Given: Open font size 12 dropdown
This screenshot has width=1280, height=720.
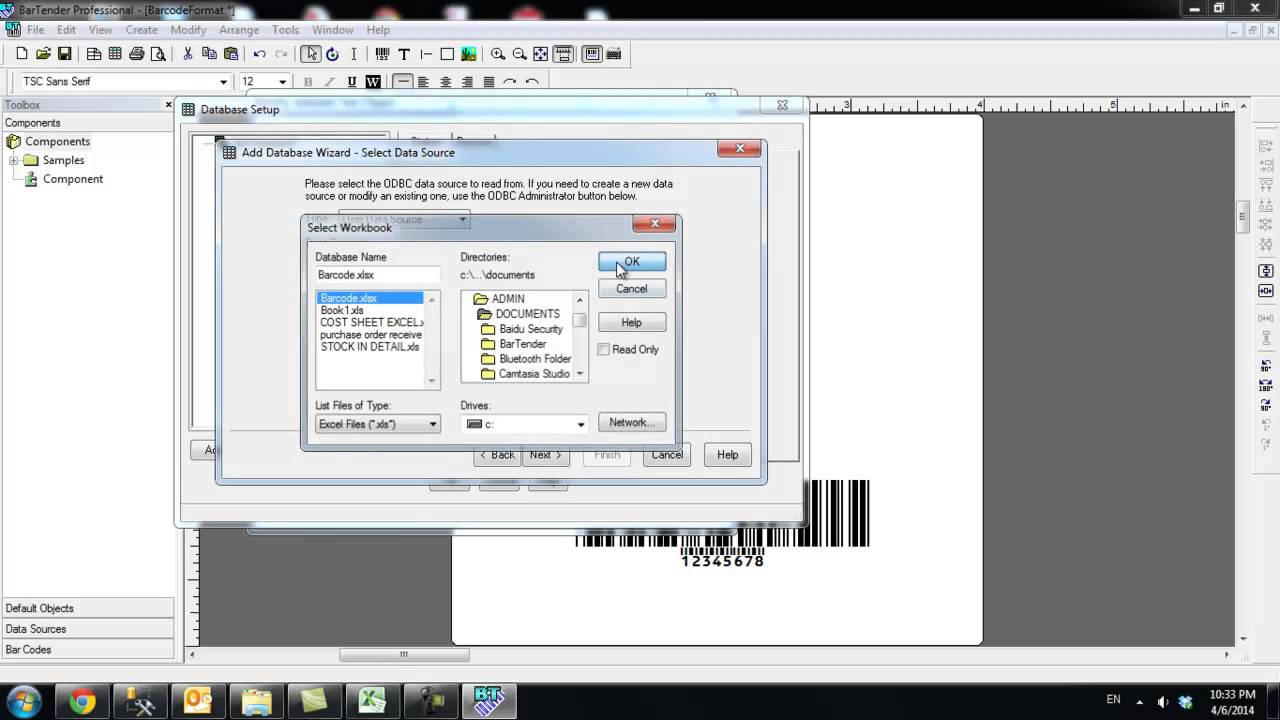Looking at the screenshot, I should coord(282,82).
